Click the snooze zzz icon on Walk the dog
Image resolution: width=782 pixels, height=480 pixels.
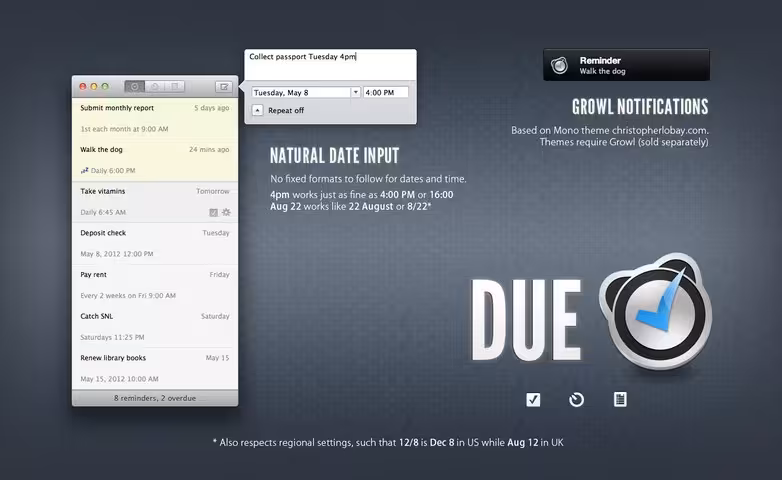(84, 171)
